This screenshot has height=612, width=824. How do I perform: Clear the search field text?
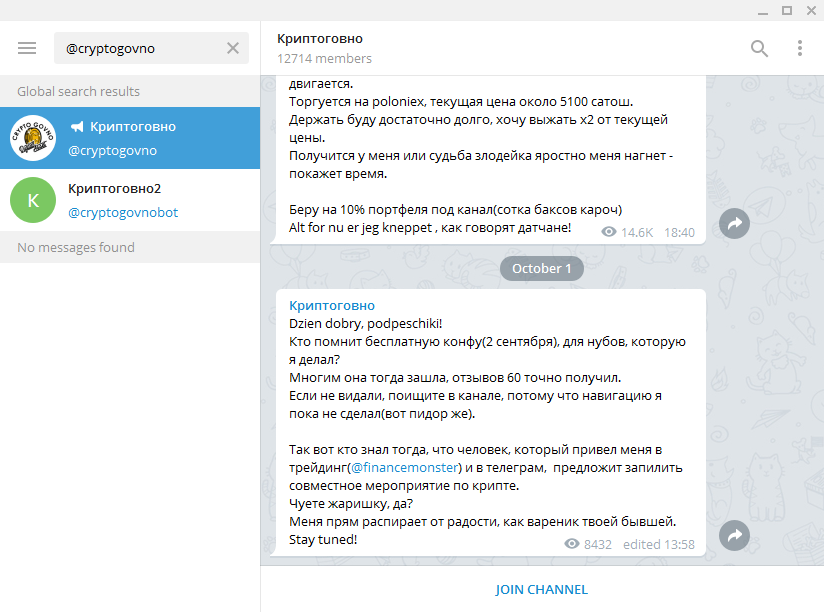pos(233,48)
